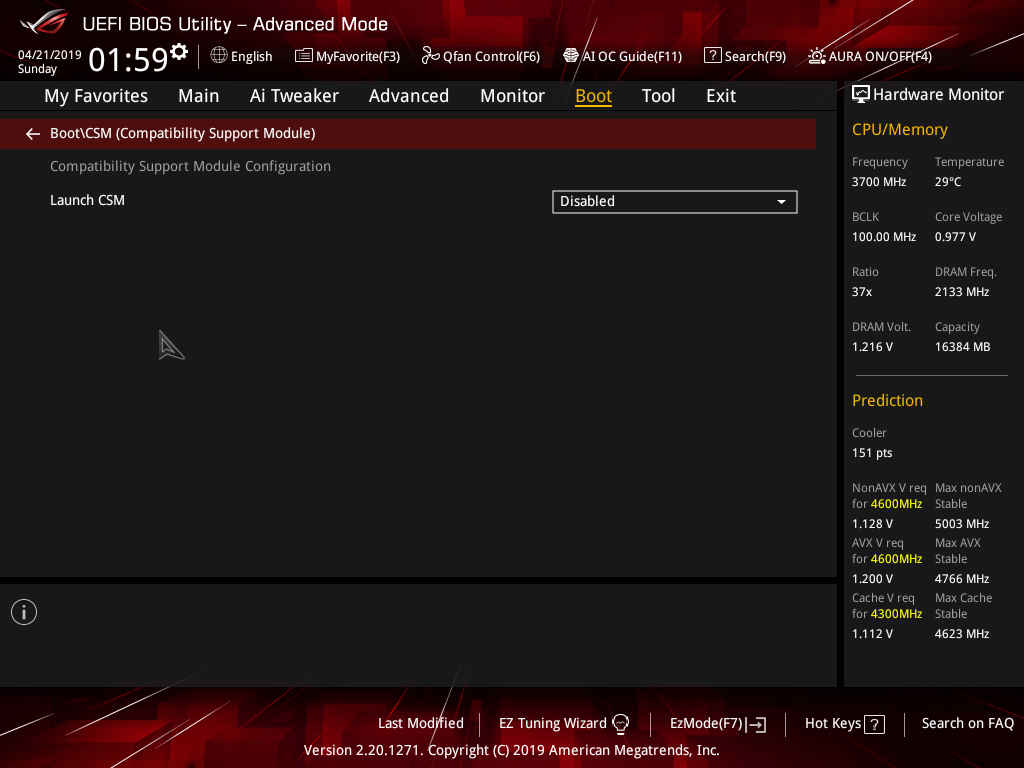Image resolution: width=1024 pixels, height=768 pixels.
Task: Open the Launch CSM dropdown
Action: click(675, 202)
